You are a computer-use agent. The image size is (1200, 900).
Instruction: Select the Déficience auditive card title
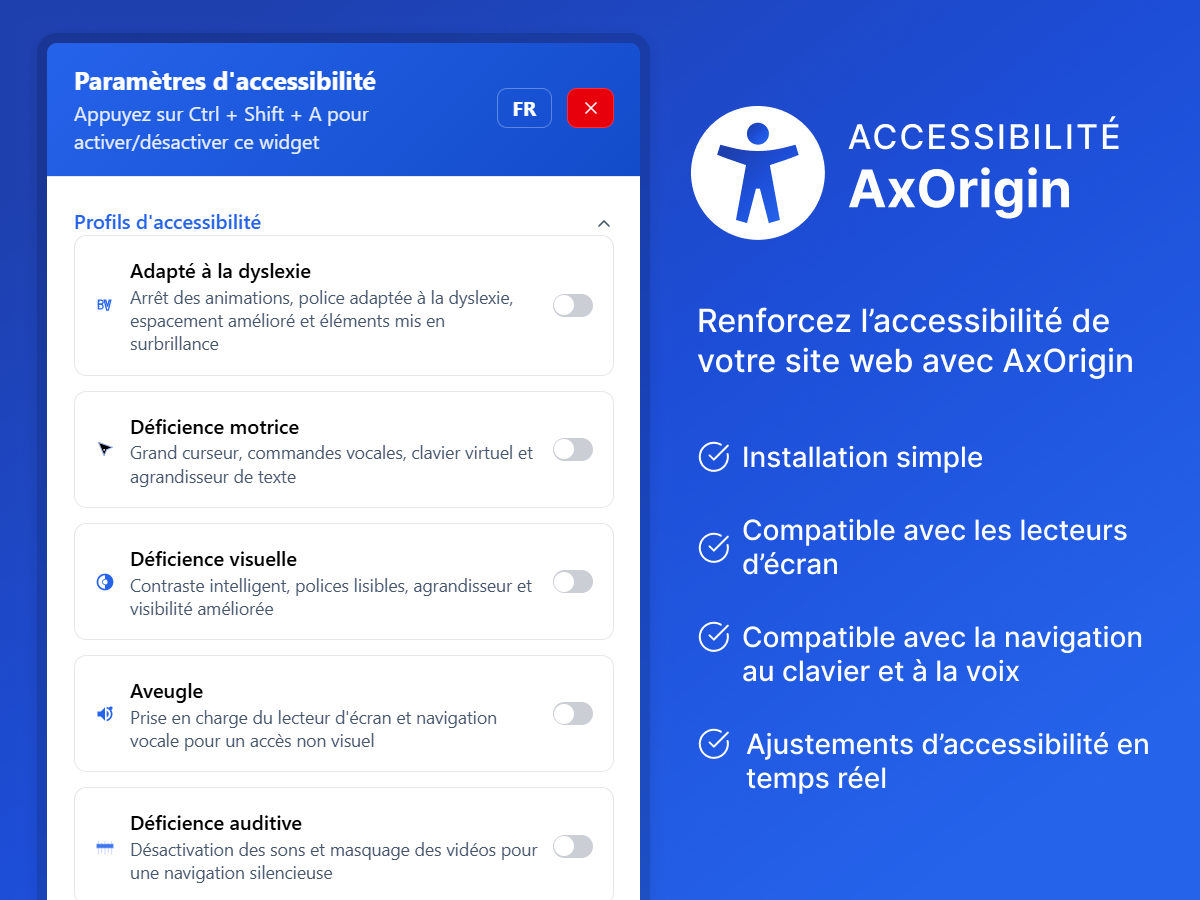point(216,823)
